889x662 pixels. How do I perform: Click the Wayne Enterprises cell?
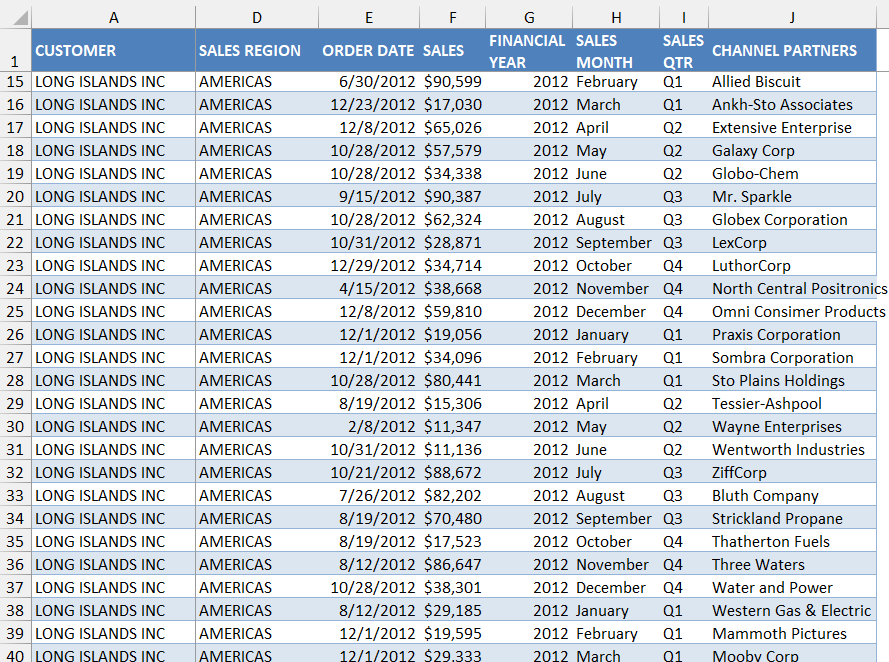792,427
